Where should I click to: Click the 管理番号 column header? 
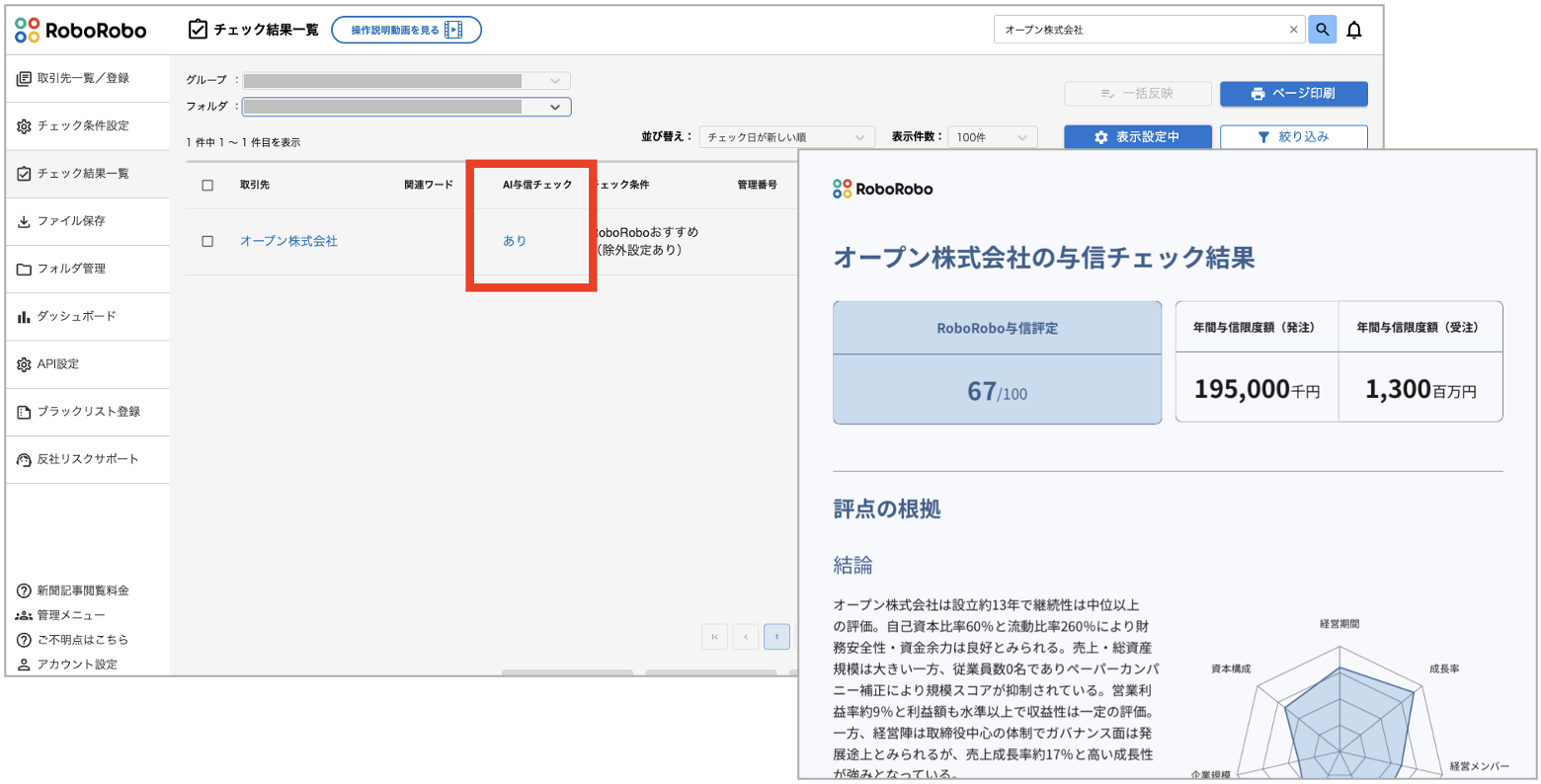tap(757, 185)
